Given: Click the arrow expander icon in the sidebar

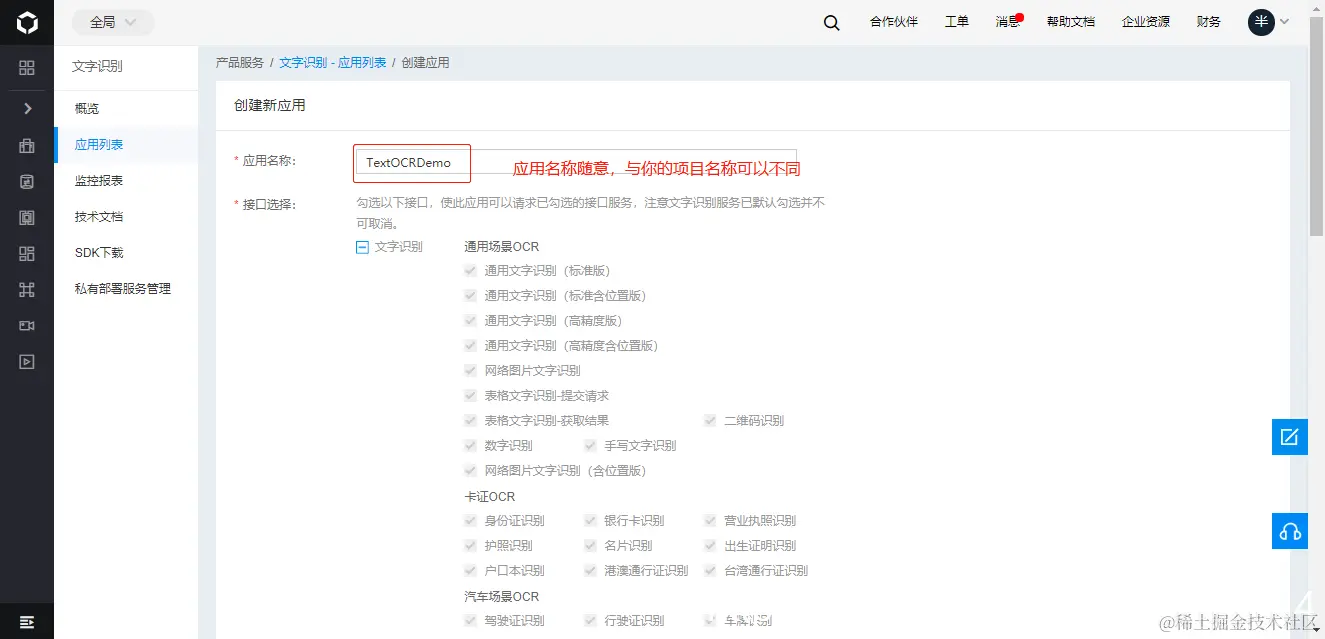Looking at the screenshot, I should (x=26, y=108).
